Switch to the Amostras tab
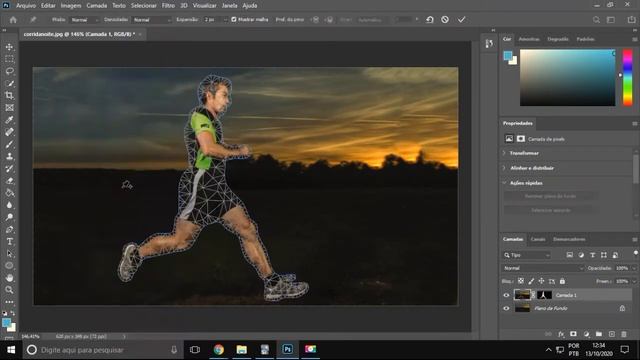Screen dimensions: 640x360 pyautogui.click(x=529, y=39)
